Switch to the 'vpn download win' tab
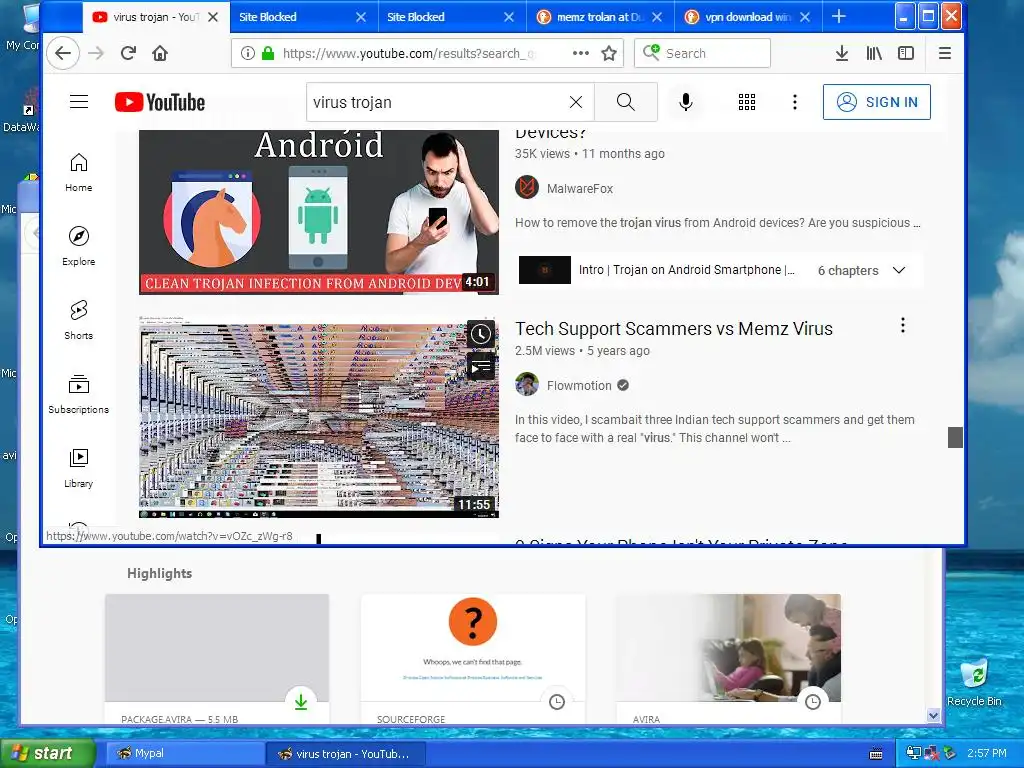The image size is (1024, 768). 747,17
